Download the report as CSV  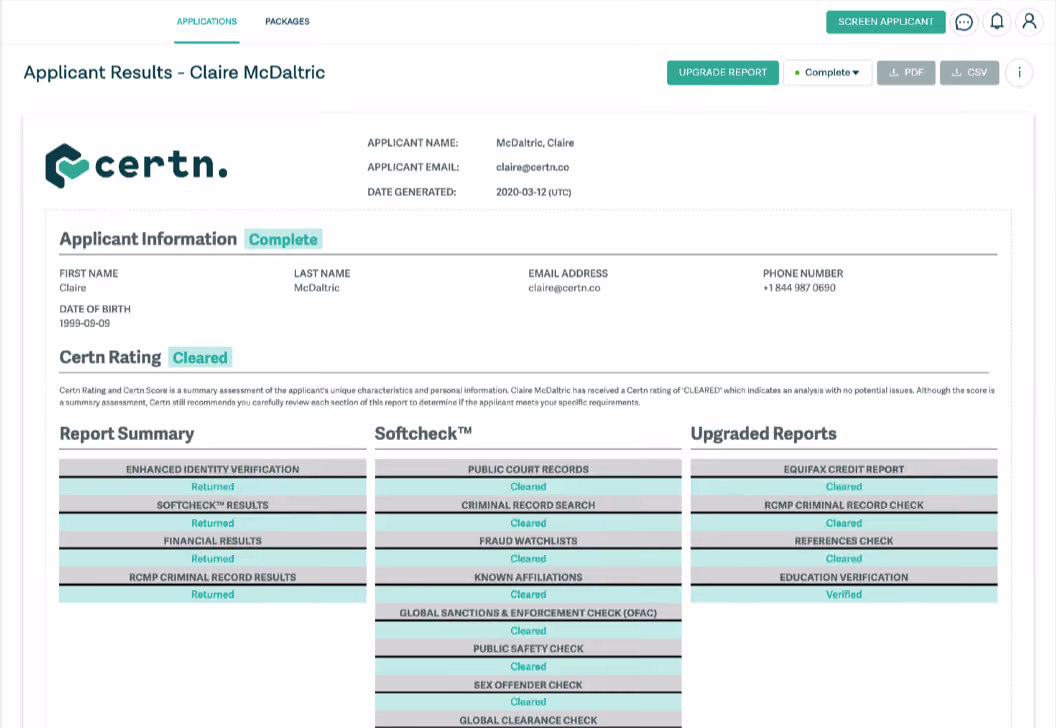coord(969,73)
